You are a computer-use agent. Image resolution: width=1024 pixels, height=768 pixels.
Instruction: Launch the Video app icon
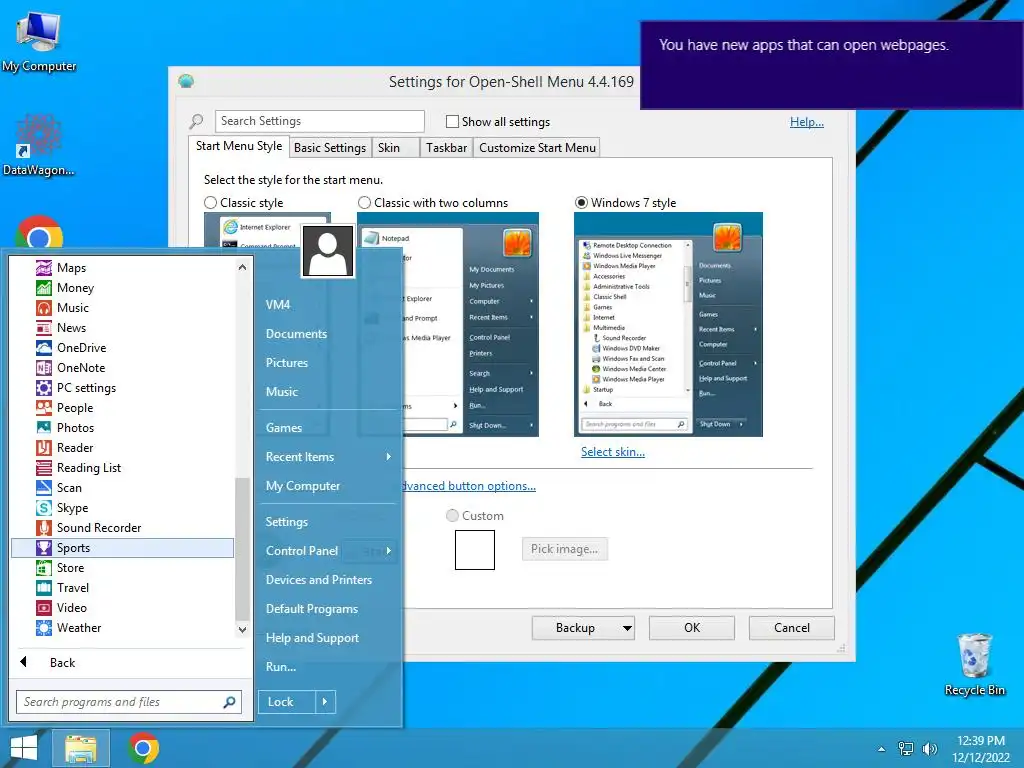44,608
